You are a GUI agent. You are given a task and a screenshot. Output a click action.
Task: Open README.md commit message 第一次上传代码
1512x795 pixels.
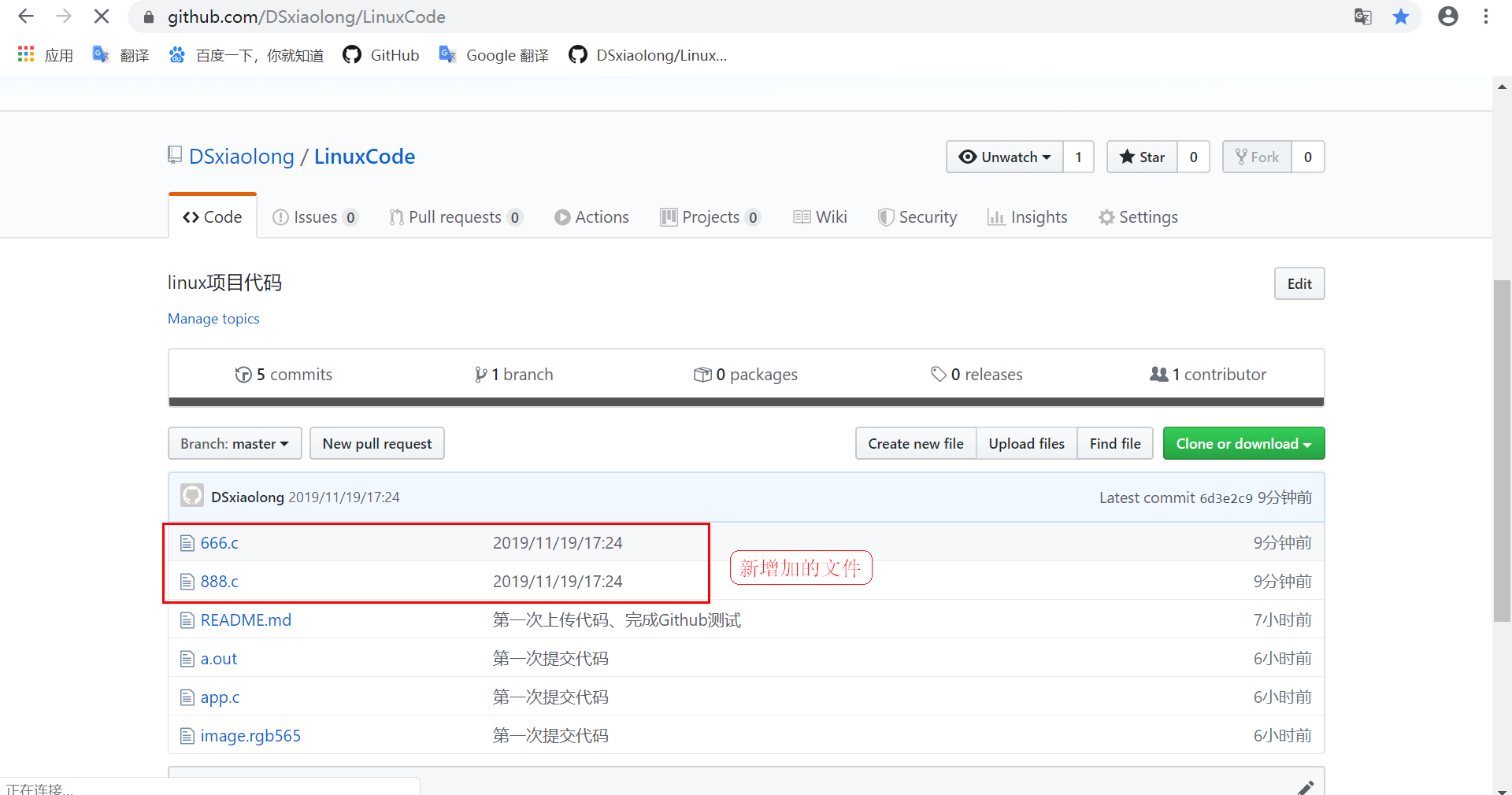(x=617, y=620)
